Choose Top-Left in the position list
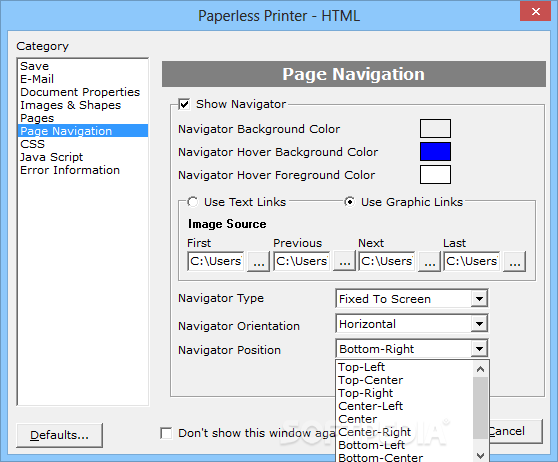The height and width of the screenshot is (462, 558). (x=405, y=367)
